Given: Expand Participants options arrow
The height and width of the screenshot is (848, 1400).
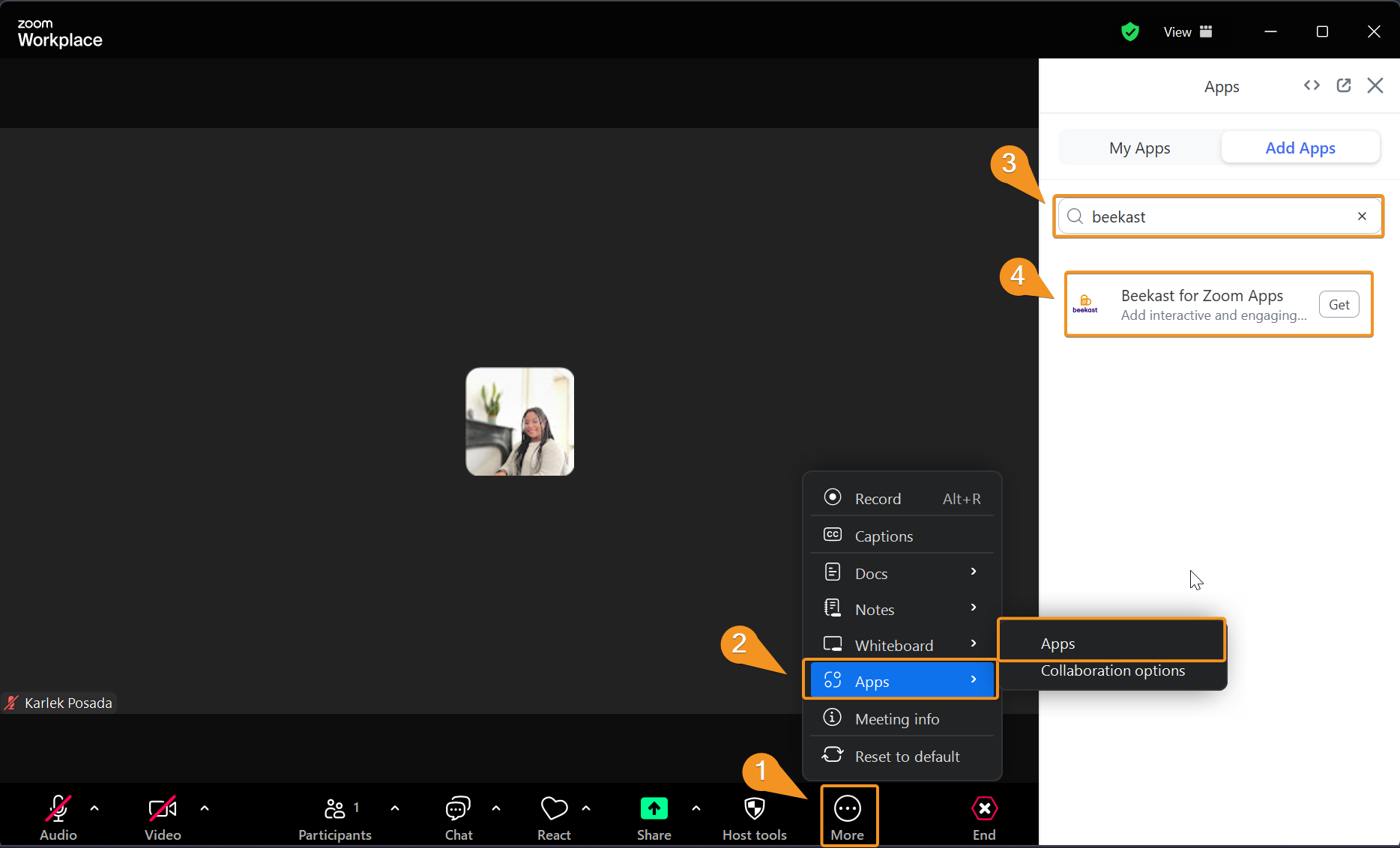Looking at the screenshot, I should tap(395, 808).
